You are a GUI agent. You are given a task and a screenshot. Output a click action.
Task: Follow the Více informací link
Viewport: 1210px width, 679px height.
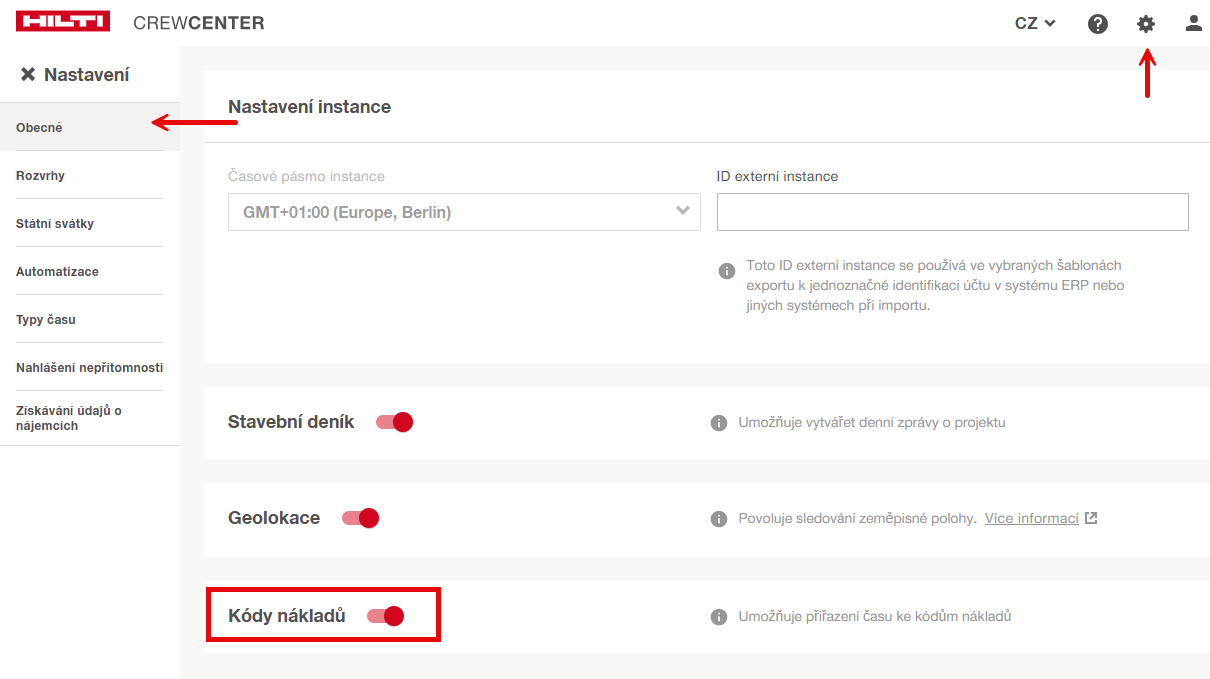pyautogui.click(x=1031, y=519)
